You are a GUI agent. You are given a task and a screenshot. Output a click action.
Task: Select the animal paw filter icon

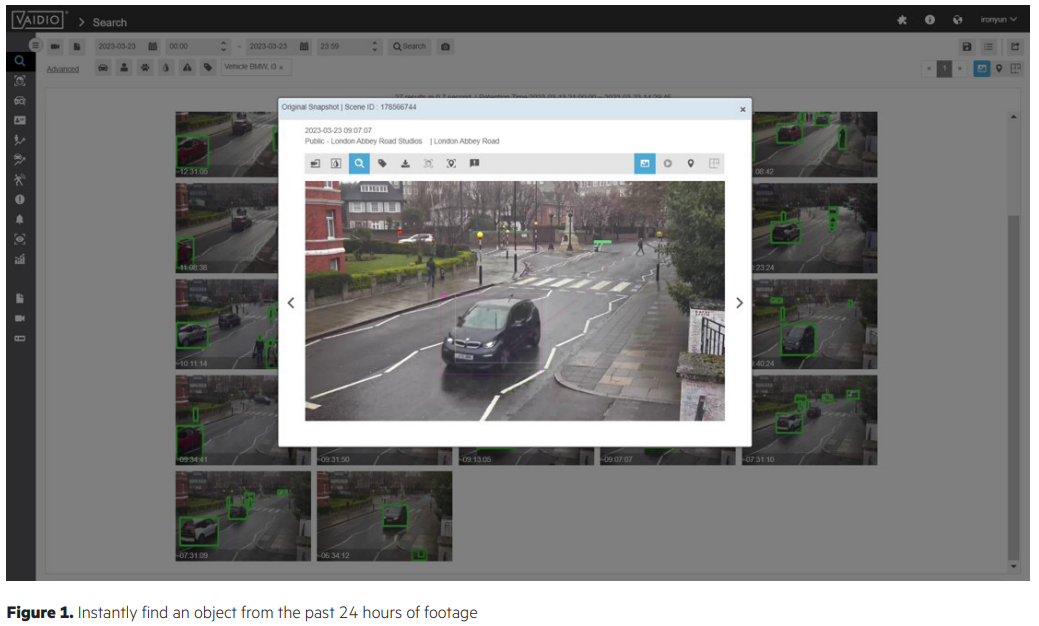(x=145, y=68)
